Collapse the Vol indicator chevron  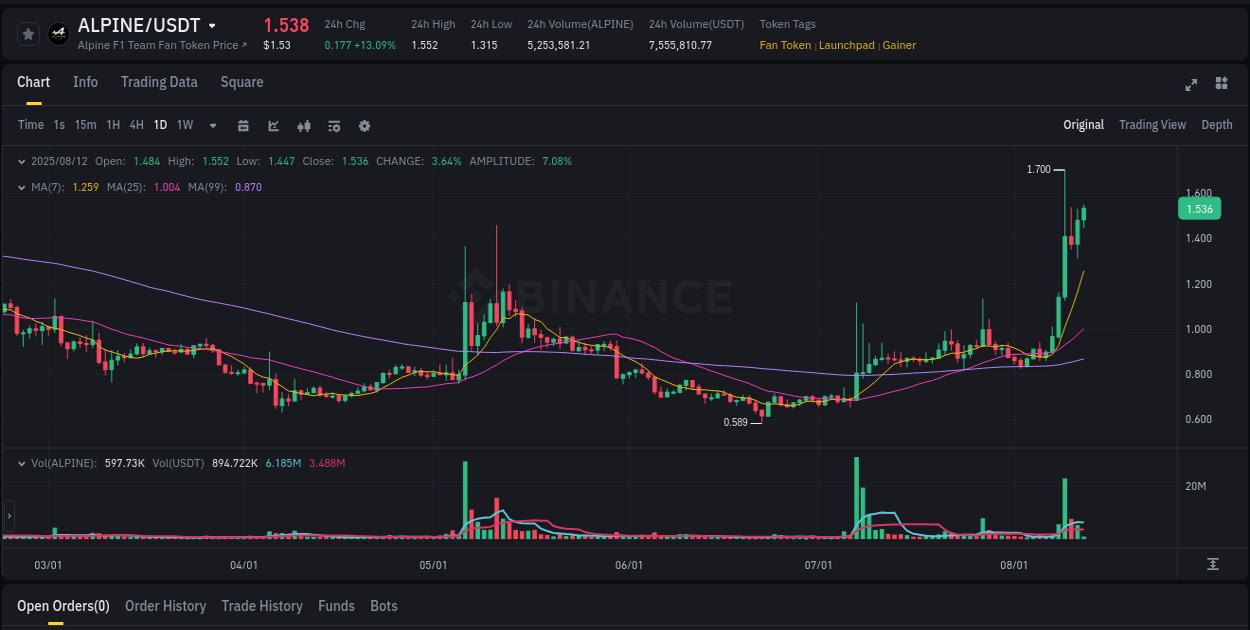pos(22,463)
